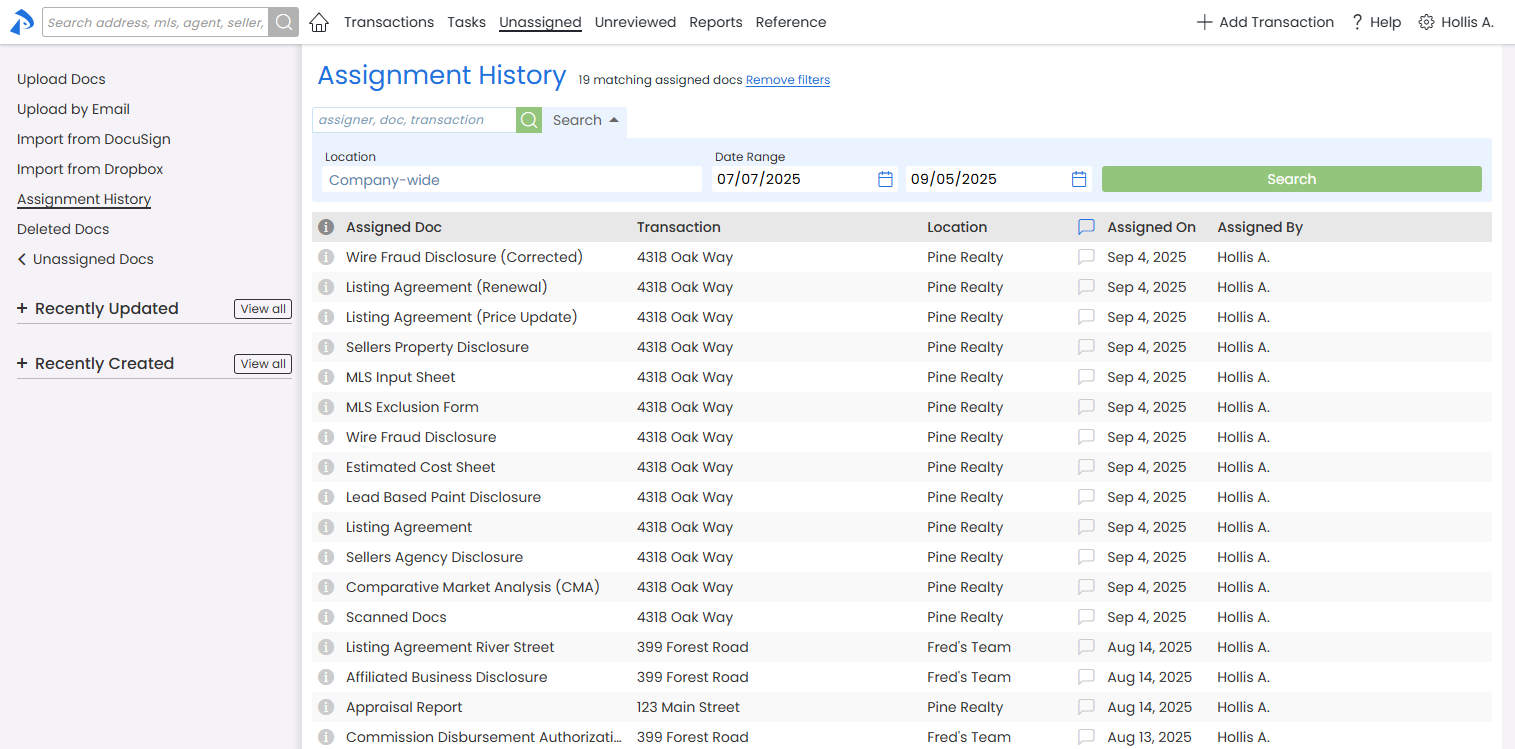
Task: Open calendar picker for end date 09/05/2025
Action: click(x=1079, y=179)
